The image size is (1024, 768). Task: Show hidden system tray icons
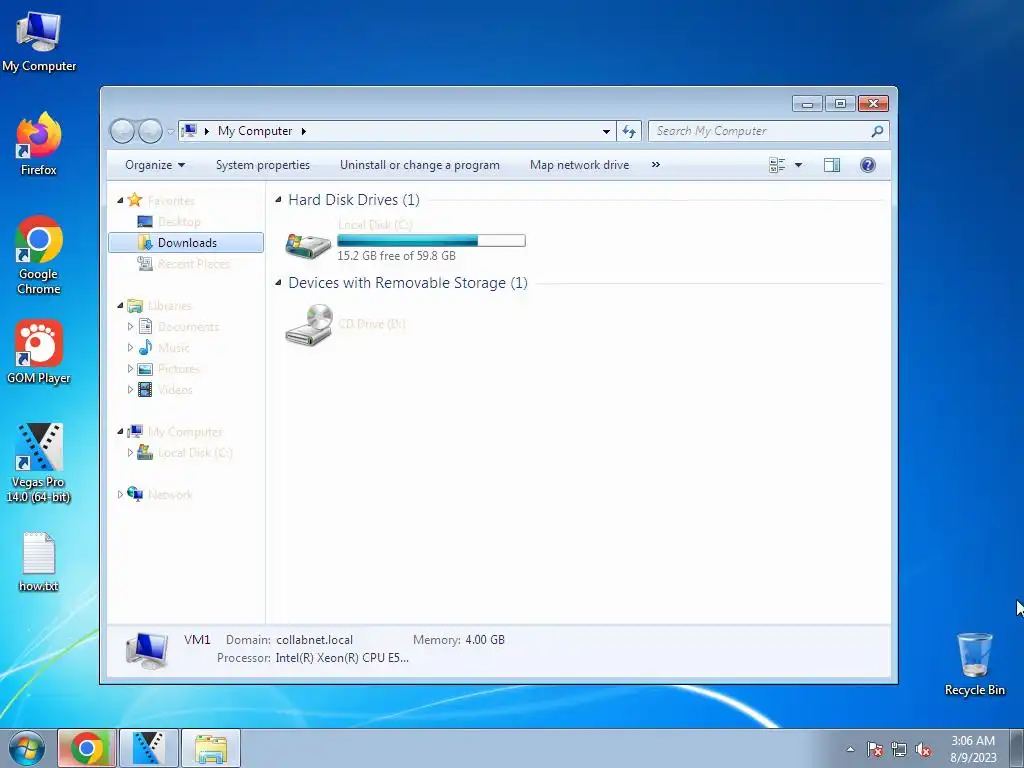850,749
